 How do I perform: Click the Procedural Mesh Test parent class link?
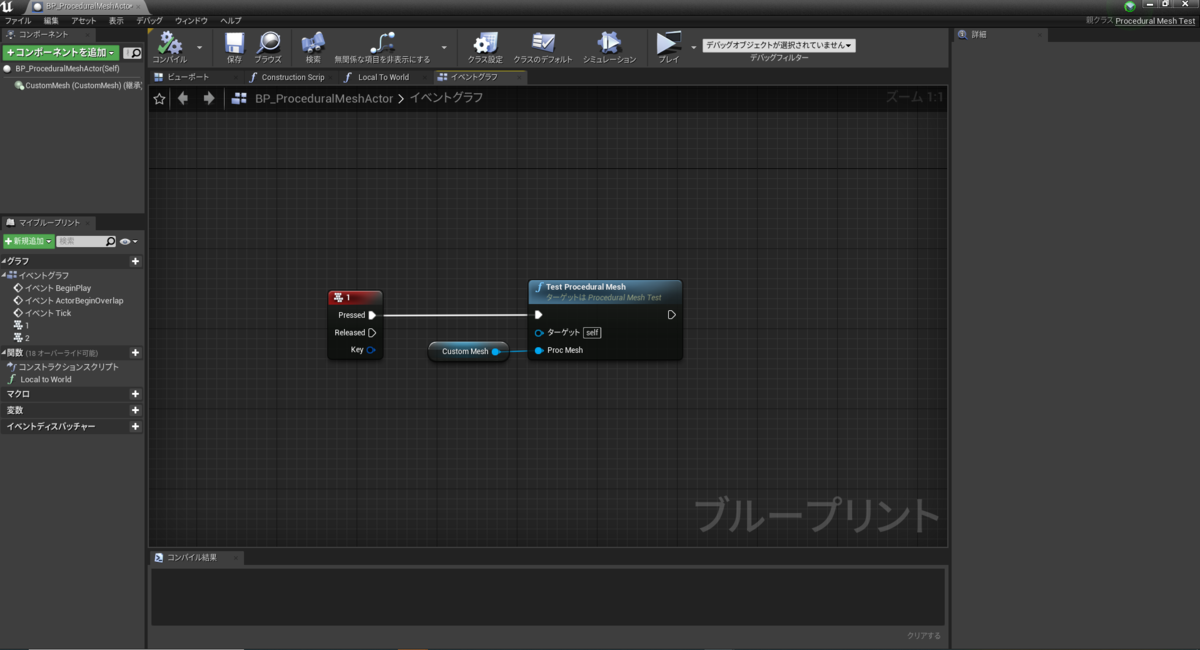click(1154, 21)
